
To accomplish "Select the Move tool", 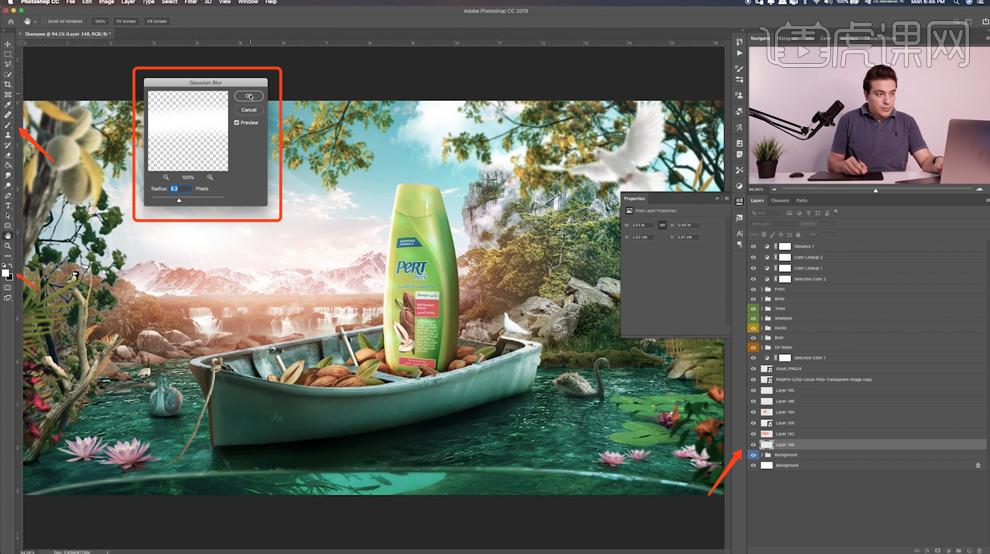I will pos(8,44).
